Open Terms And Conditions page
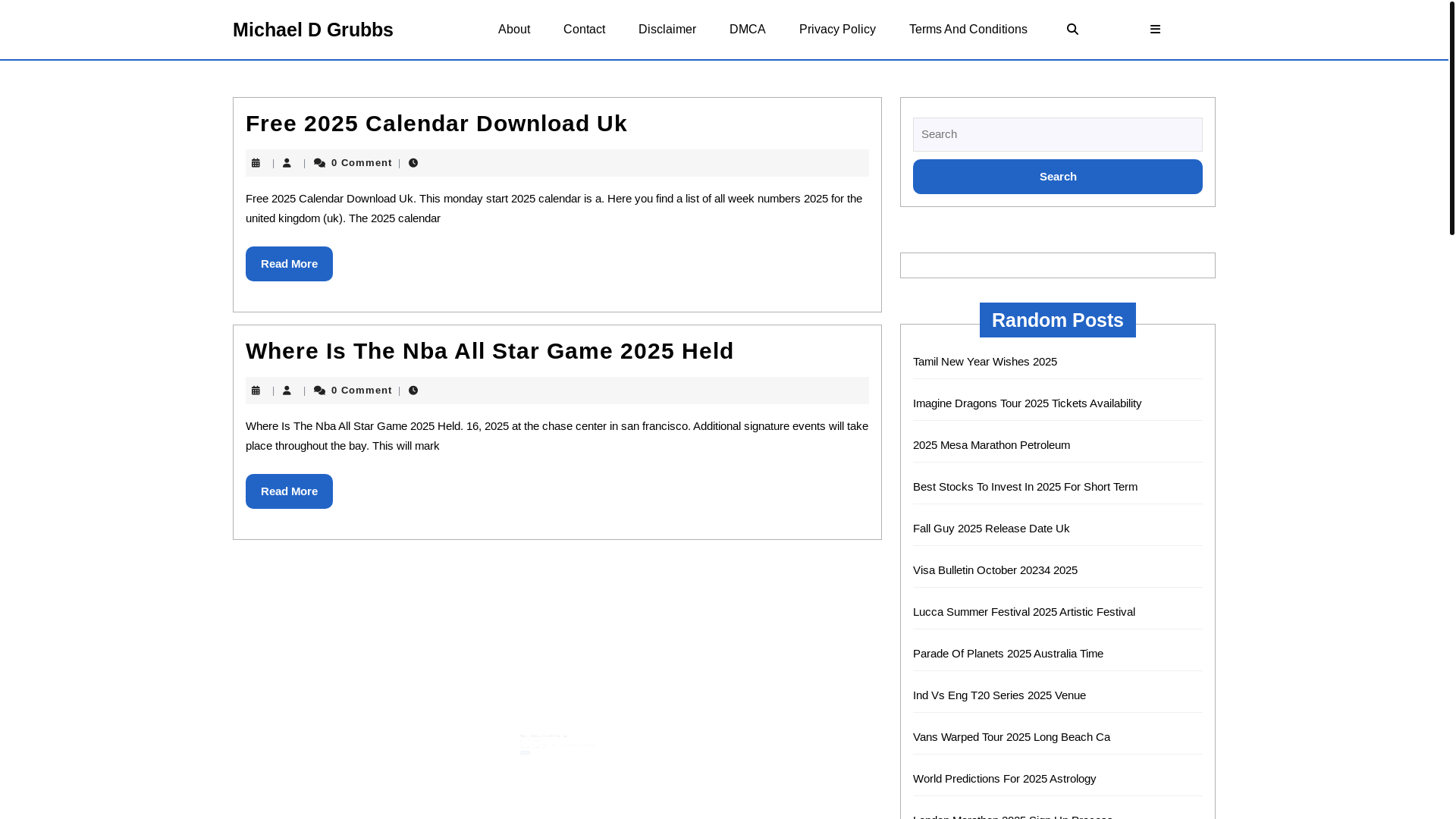Viewport: 1456px width, 819px height. click(x=968, y=29)
